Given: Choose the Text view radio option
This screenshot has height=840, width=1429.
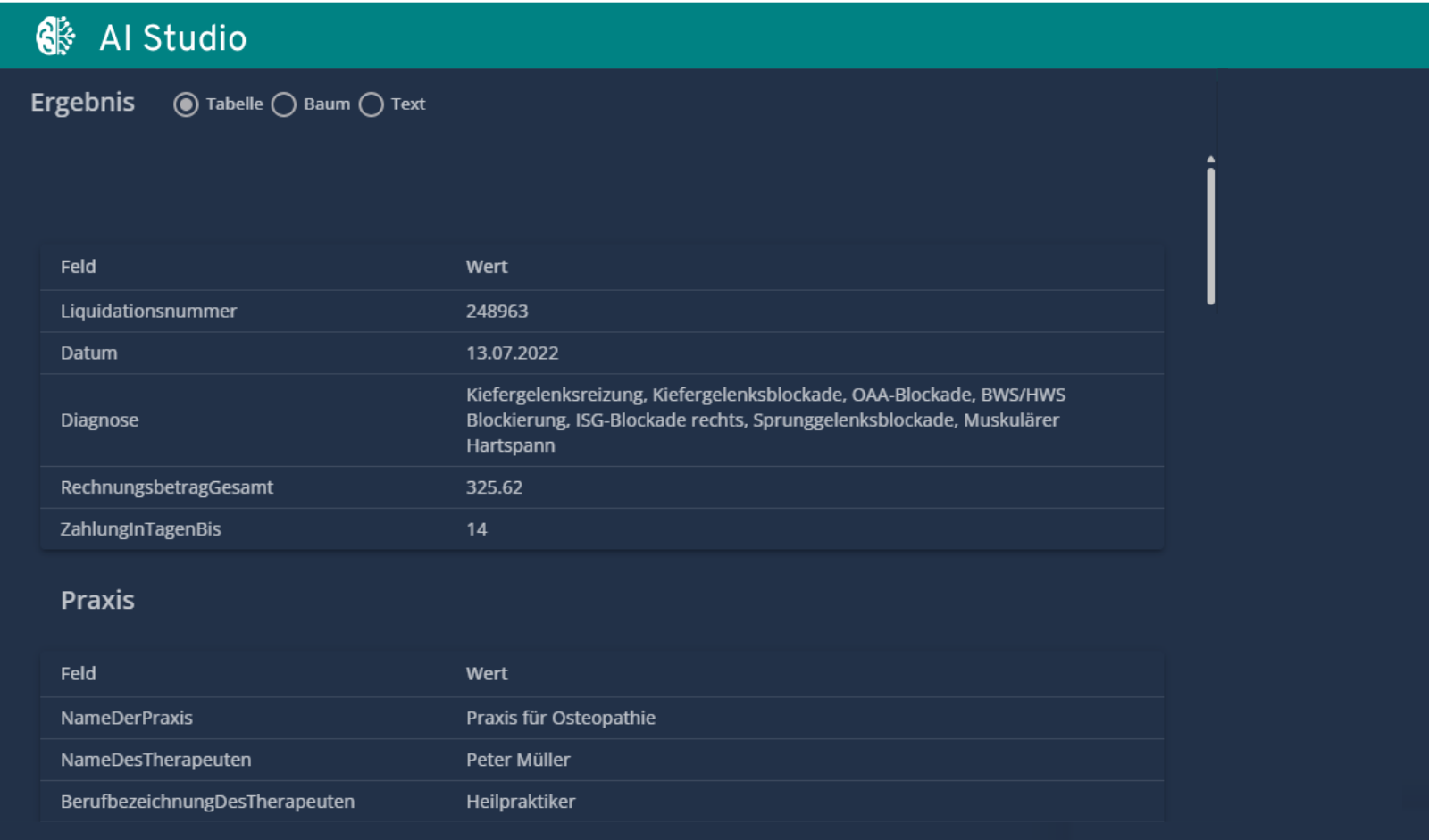Looking at the screenshot, I should [372, 104].
